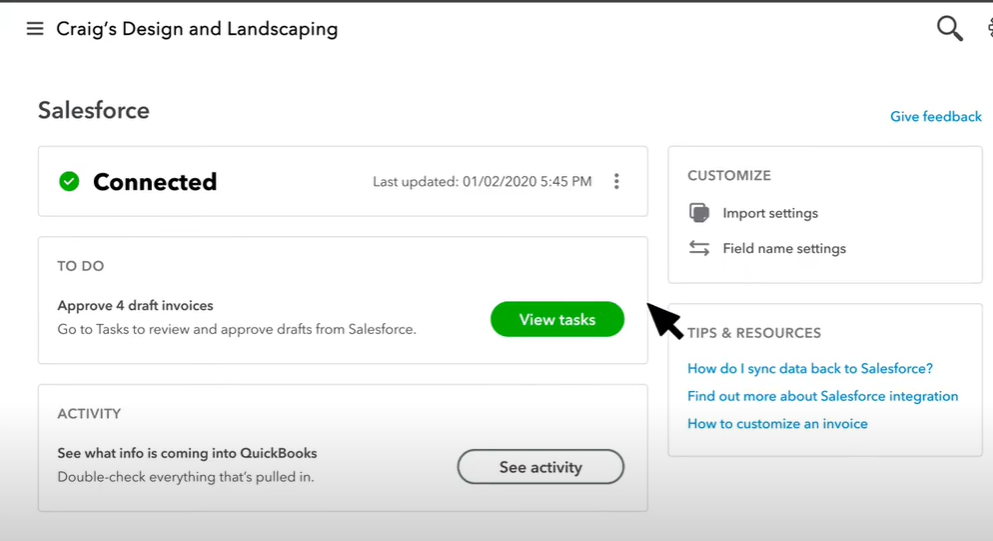Open the three-dot connection options menu
This screenshot has width=993, height=541.
(x=616, y=182)
